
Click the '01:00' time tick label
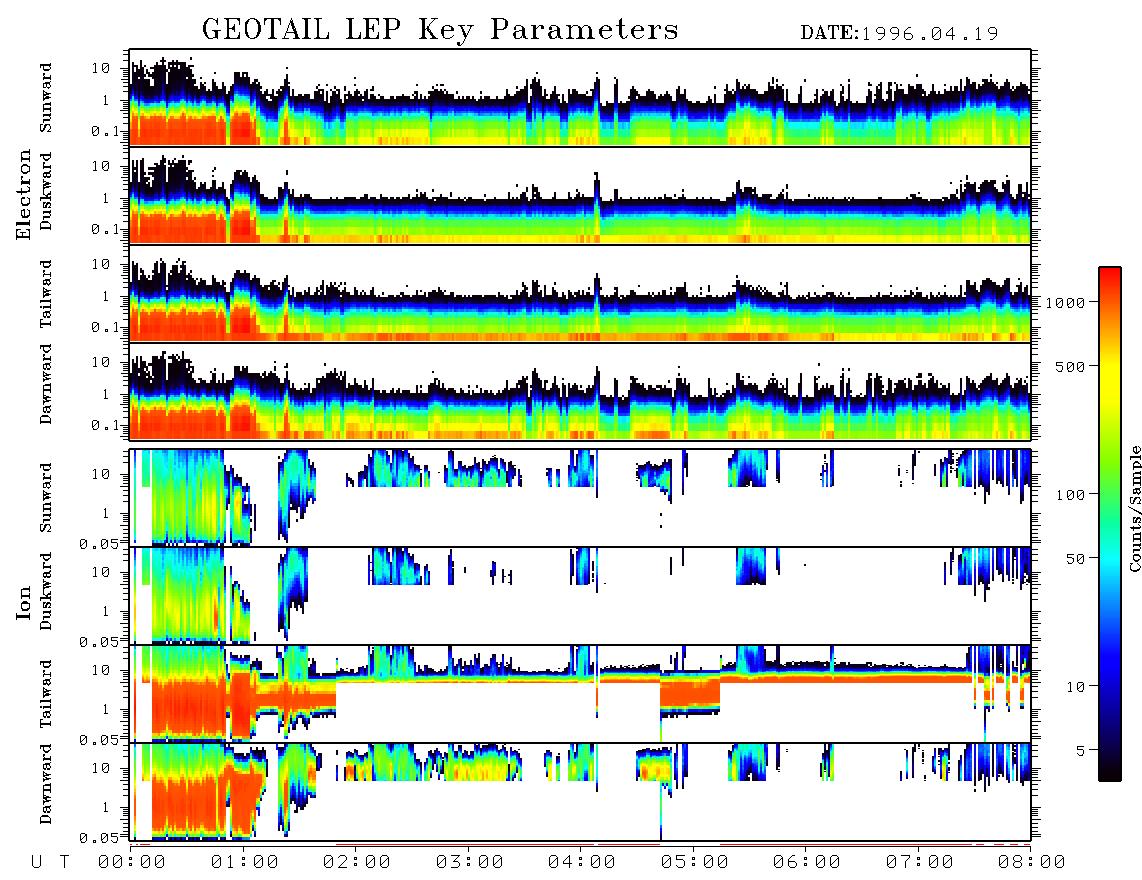[245, 863]
